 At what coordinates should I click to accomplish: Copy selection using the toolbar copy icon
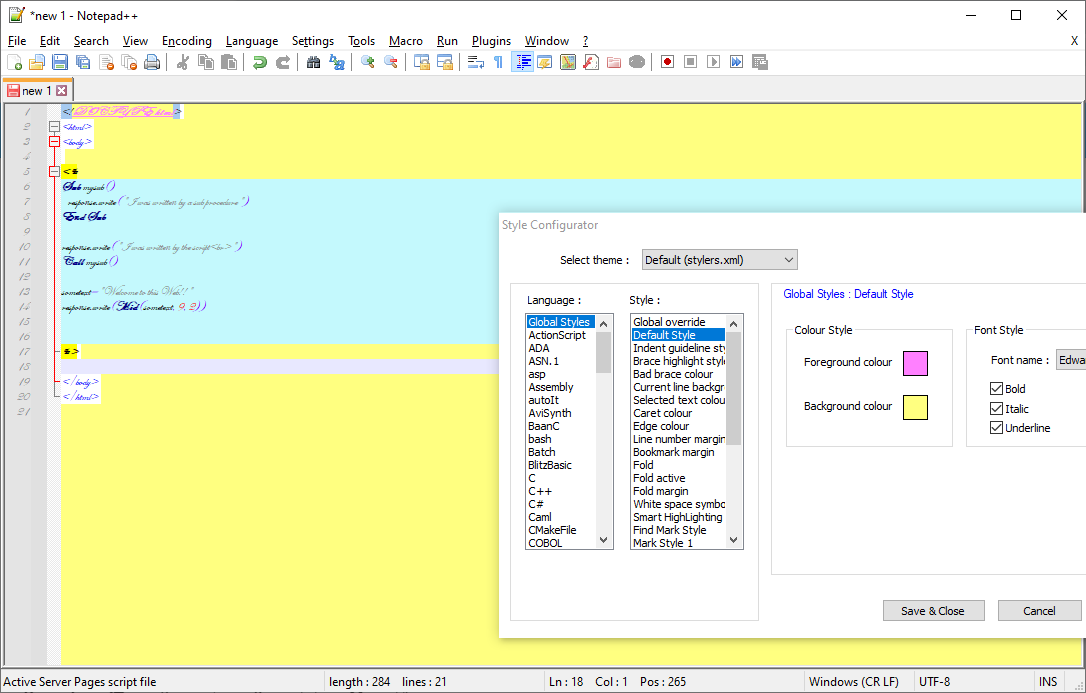[x=206, y=62]
